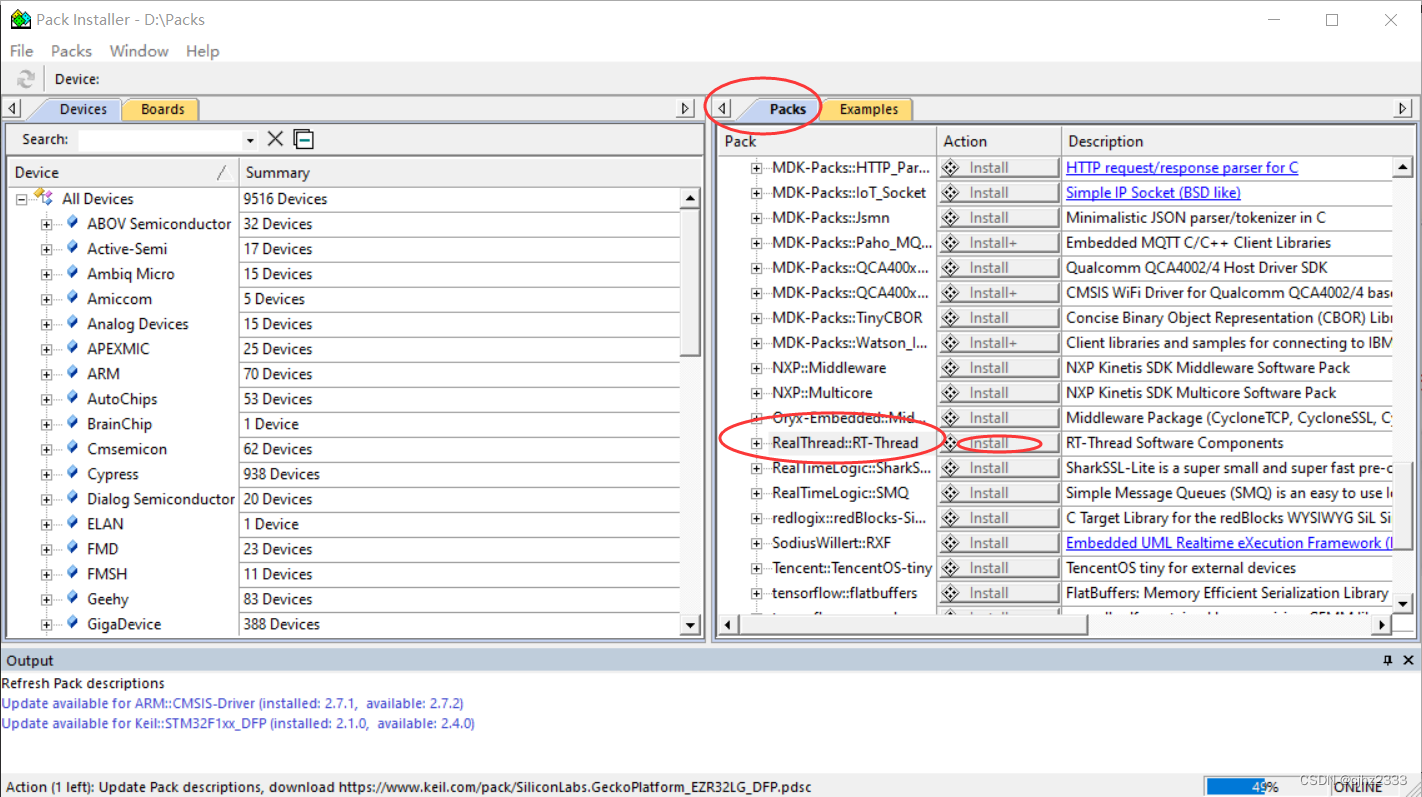Viewport: 1422px width, 797px height.
Task: Install the NXP::Multicore pack
Action: 998,393
